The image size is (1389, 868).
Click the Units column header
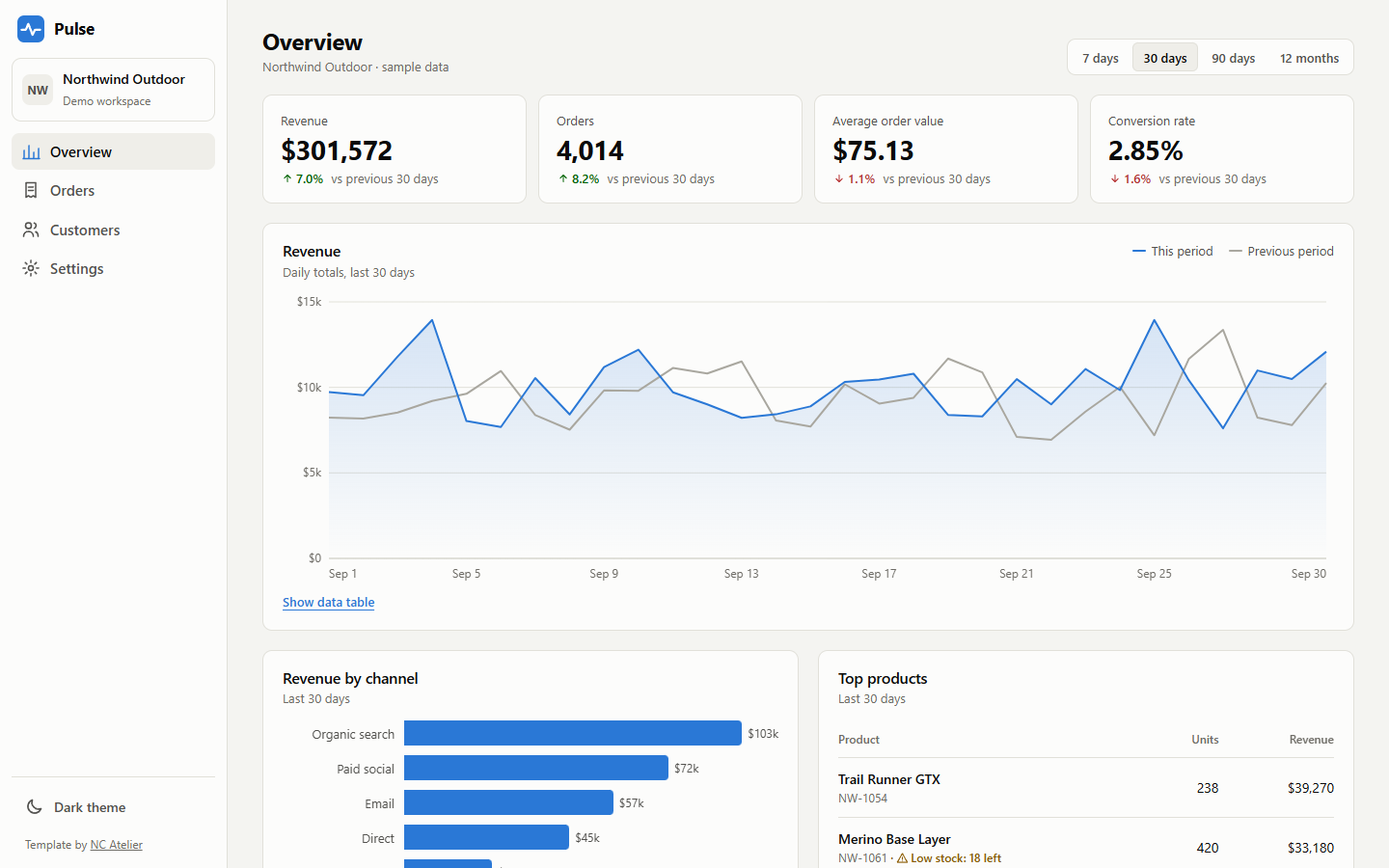point(1205,740)
